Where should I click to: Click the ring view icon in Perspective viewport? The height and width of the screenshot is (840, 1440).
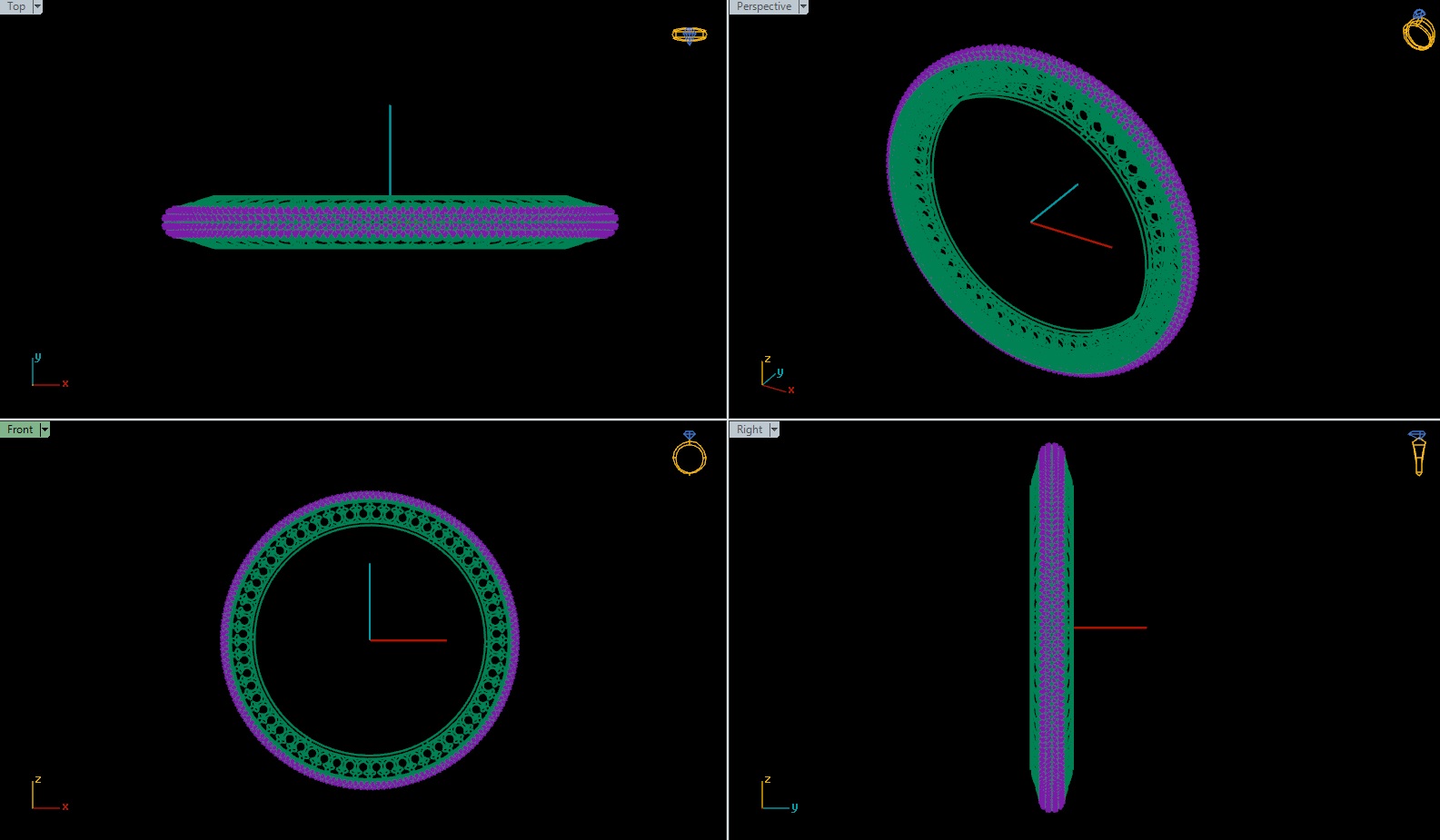click(x=1418, y=30)
